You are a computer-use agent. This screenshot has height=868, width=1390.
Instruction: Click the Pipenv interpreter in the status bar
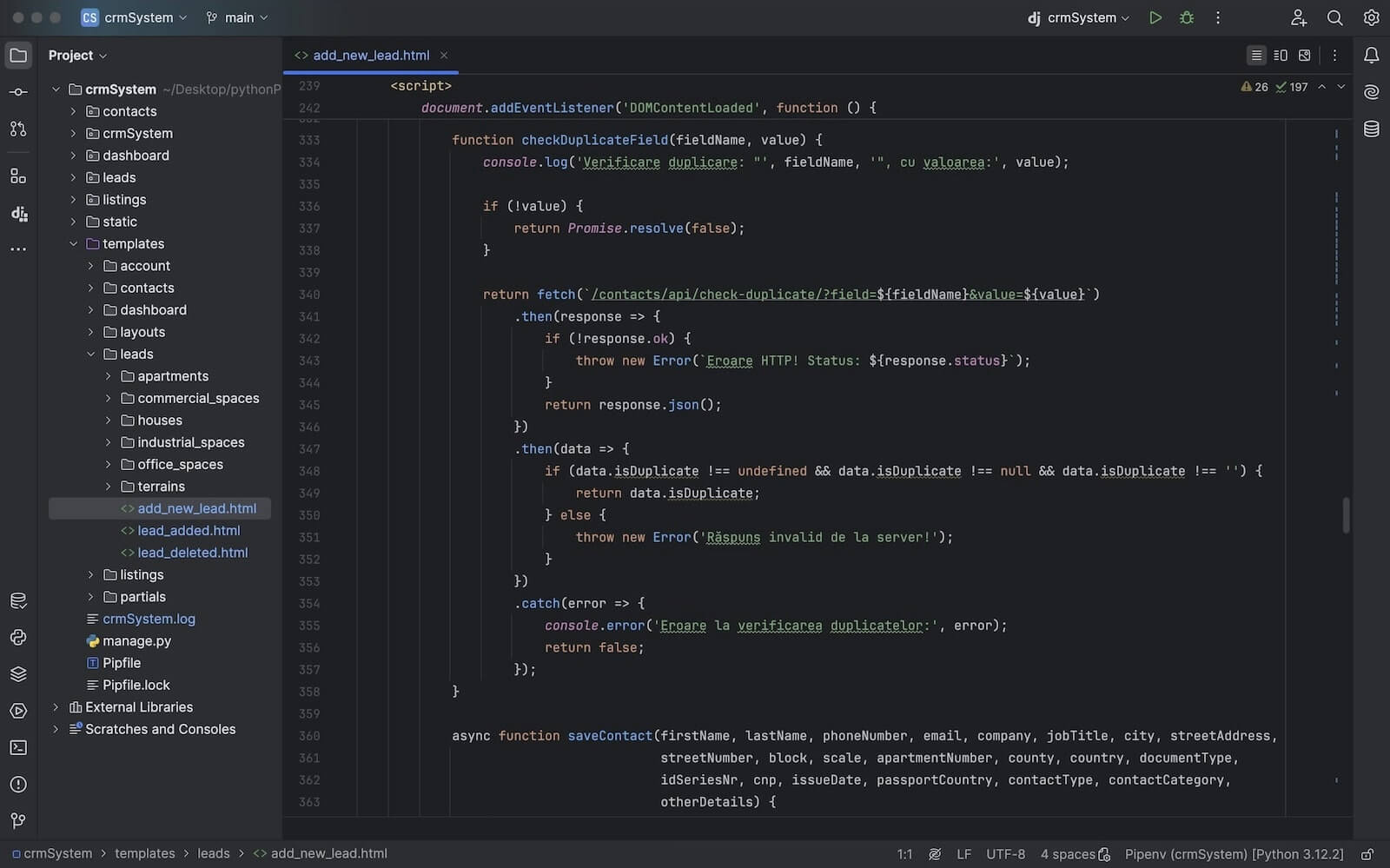[x=1234, y=854]
